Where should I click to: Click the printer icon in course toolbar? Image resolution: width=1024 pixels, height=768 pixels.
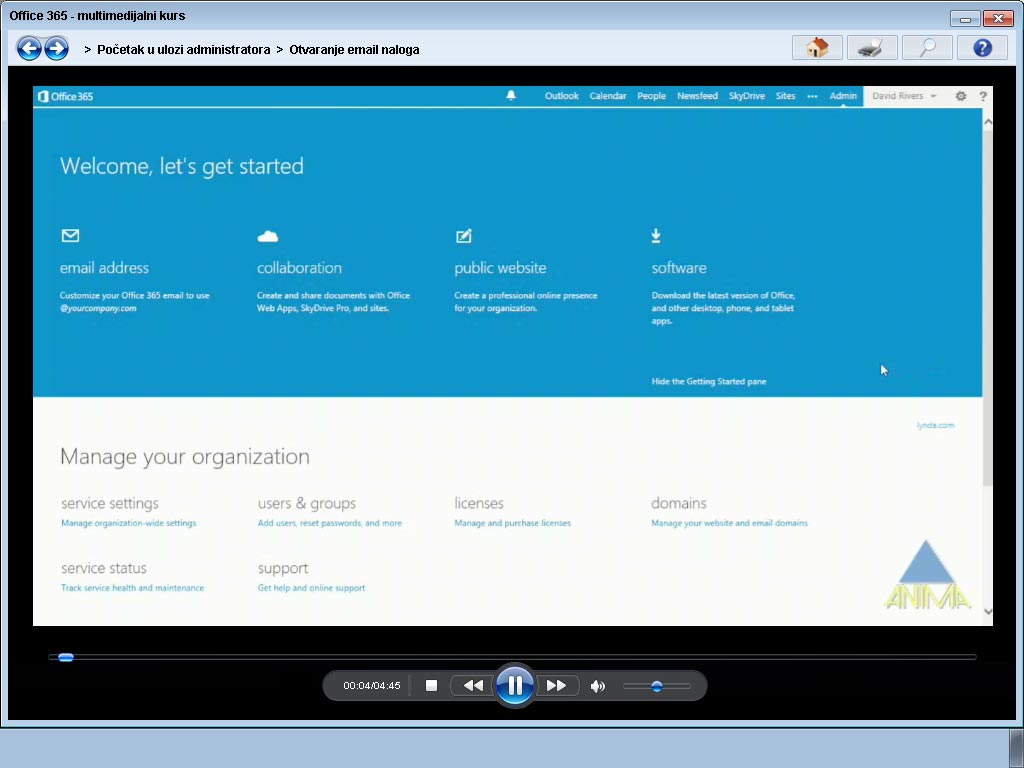871,47
